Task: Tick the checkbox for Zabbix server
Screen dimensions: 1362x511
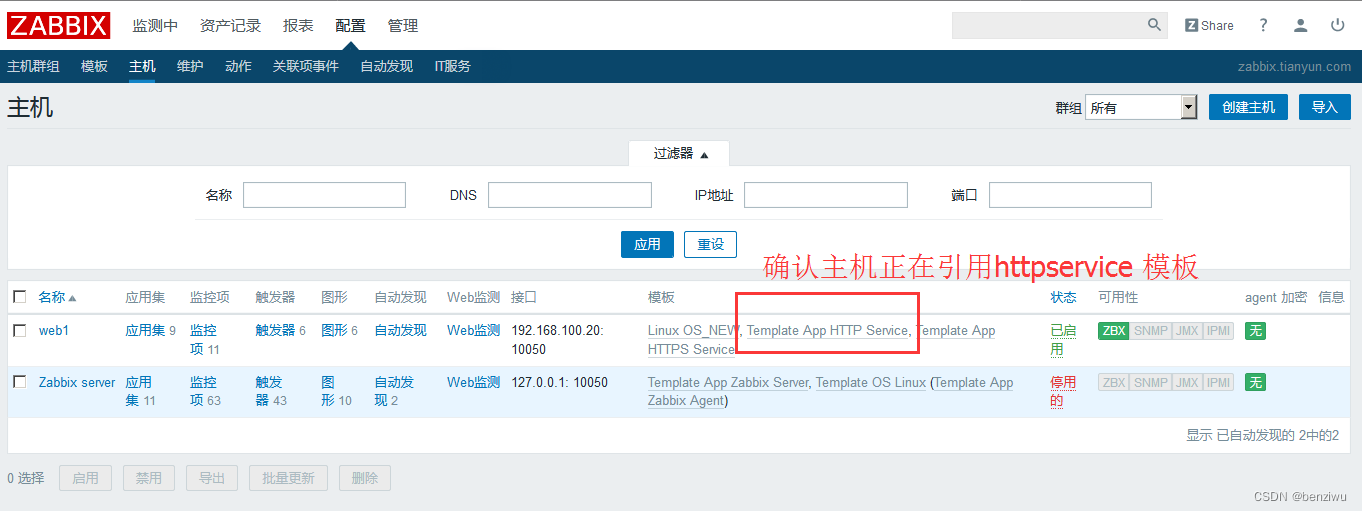Action: (x=20, y=382)
